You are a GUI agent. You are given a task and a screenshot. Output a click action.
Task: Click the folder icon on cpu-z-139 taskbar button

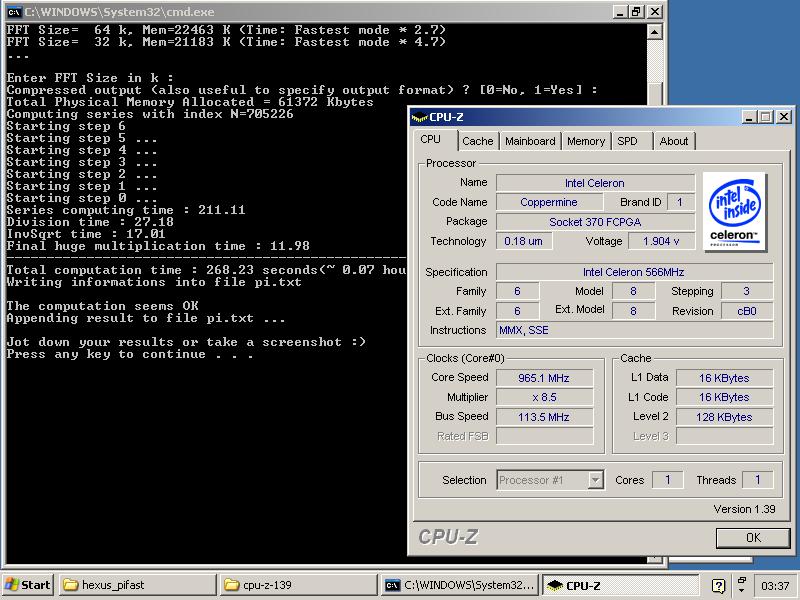pos(232,585)
